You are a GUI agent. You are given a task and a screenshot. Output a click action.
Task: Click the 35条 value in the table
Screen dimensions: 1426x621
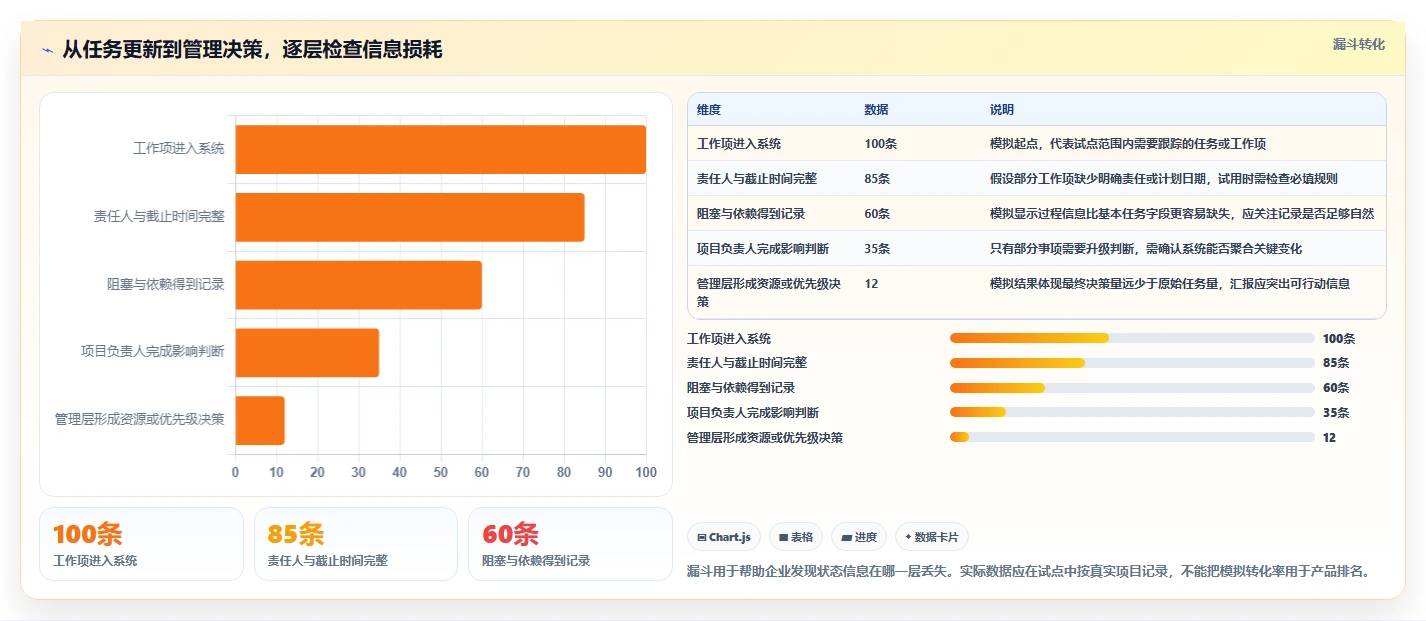point(878,249)
